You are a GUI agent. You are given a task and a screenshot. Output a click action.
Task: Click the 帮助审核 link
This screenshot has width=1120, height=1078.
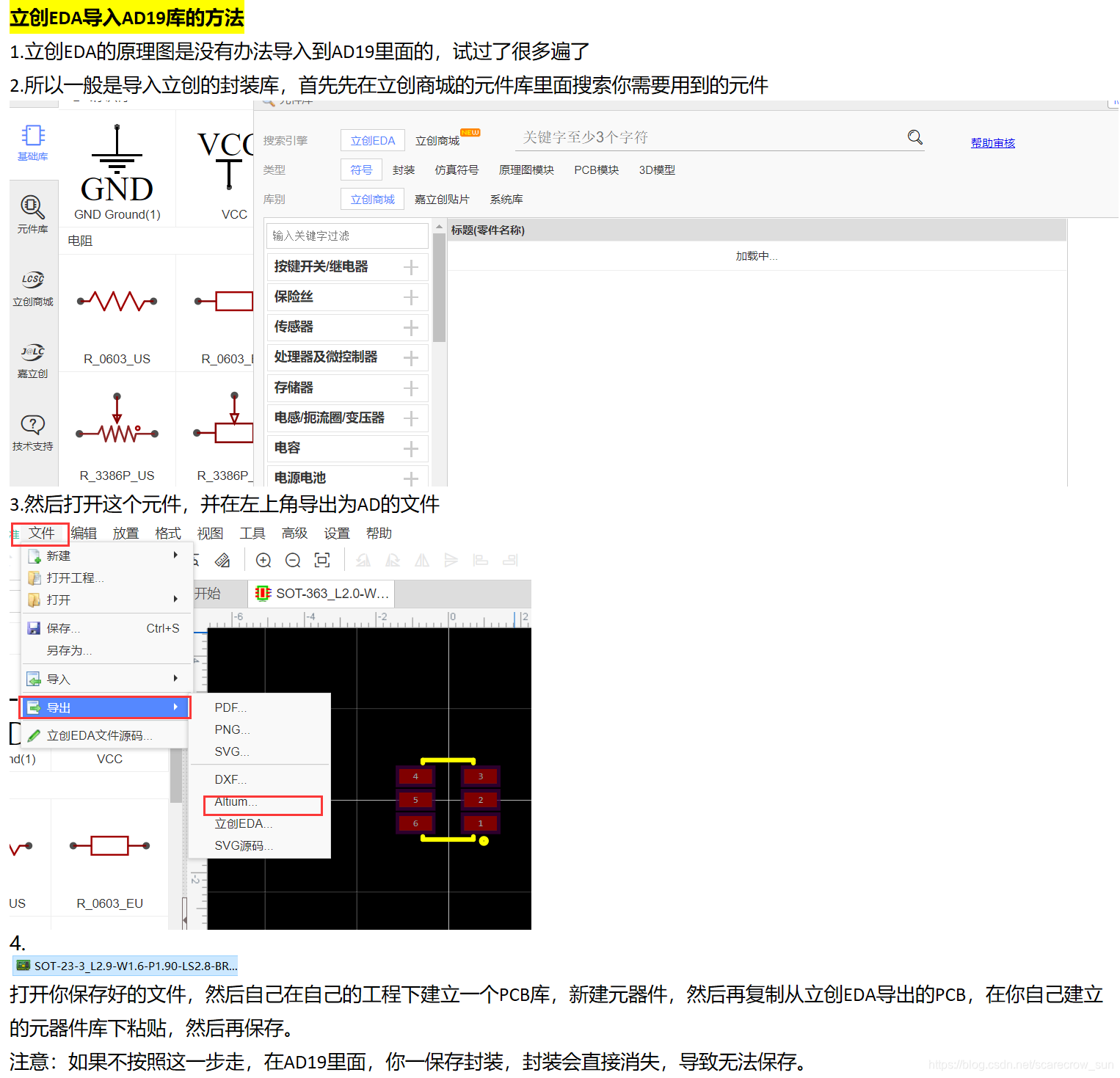coord(992,142)
